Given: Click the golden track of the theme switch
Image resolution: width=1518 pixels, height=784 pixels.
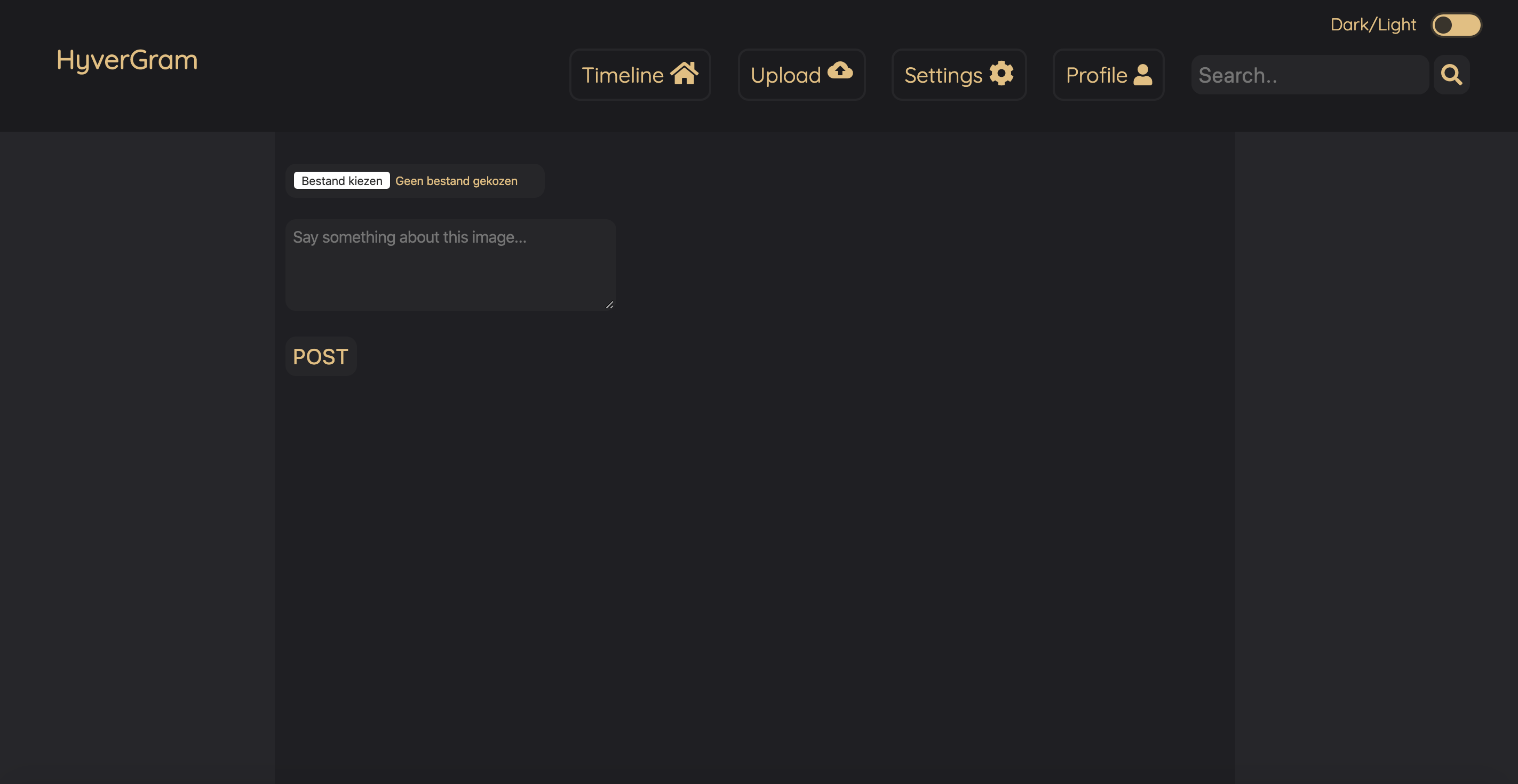Looking at the screenshot, I should pos(1468,25).
